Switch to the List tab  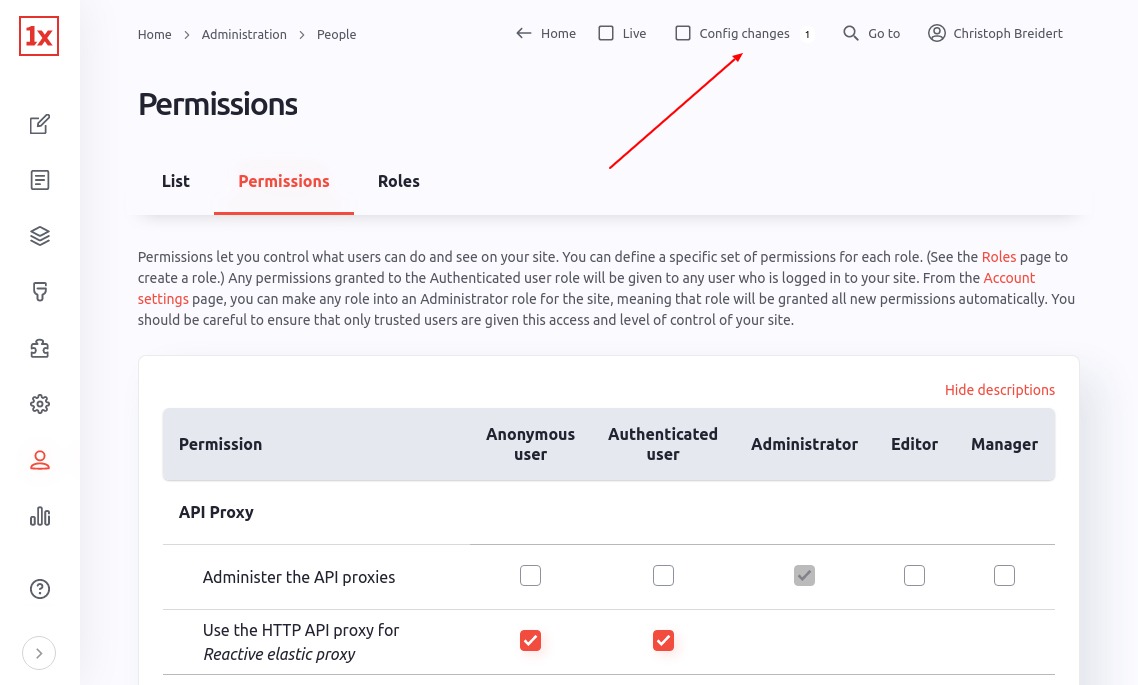(176, 181)
